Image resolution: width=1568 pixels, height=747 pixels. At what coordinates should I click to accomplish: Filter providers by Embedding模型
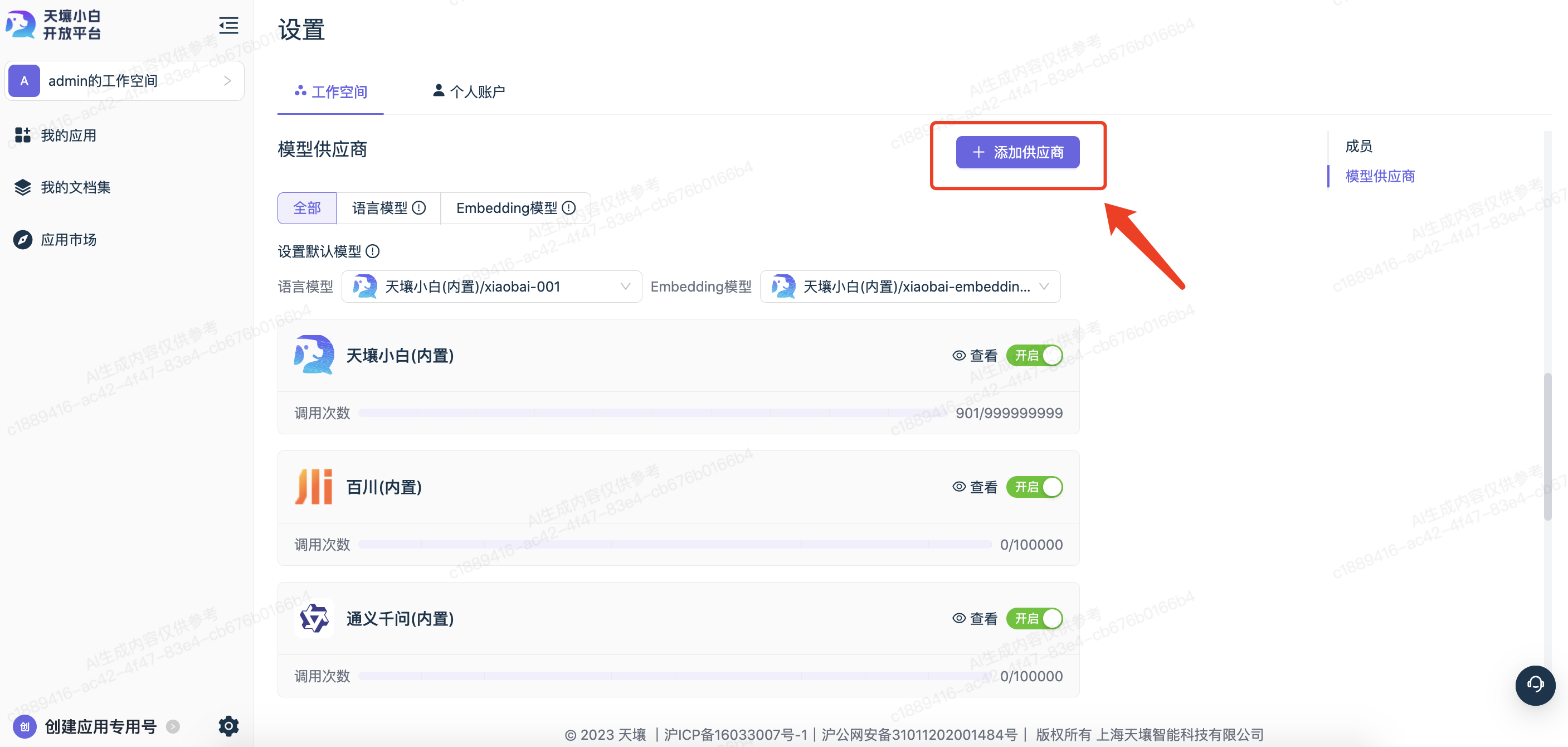tap(515, 208)
